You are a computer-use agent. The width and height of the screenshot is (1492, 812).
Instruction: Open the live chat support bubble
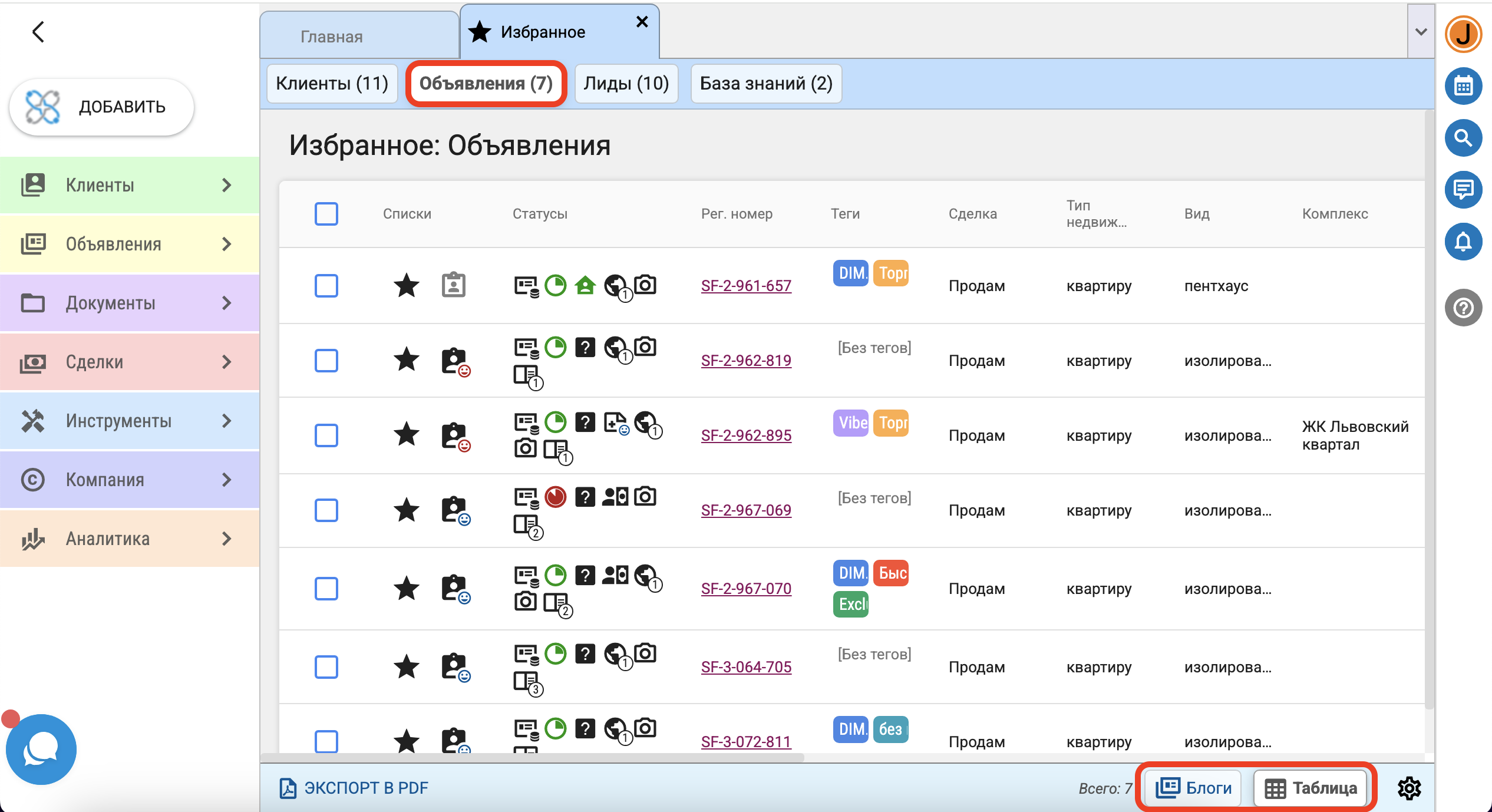41,749
